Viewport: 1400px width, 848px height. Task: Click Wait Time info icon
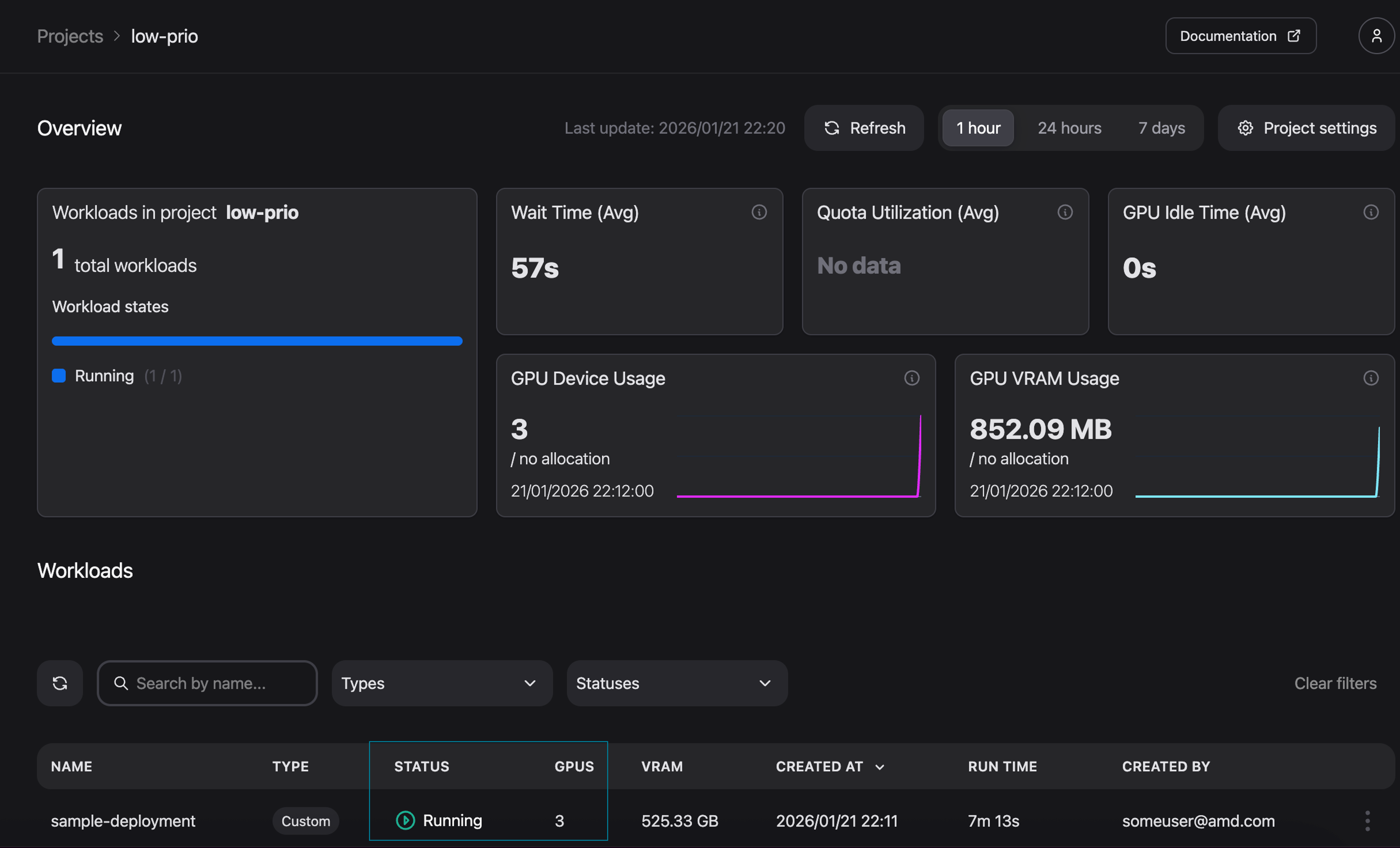pos(759,212)
